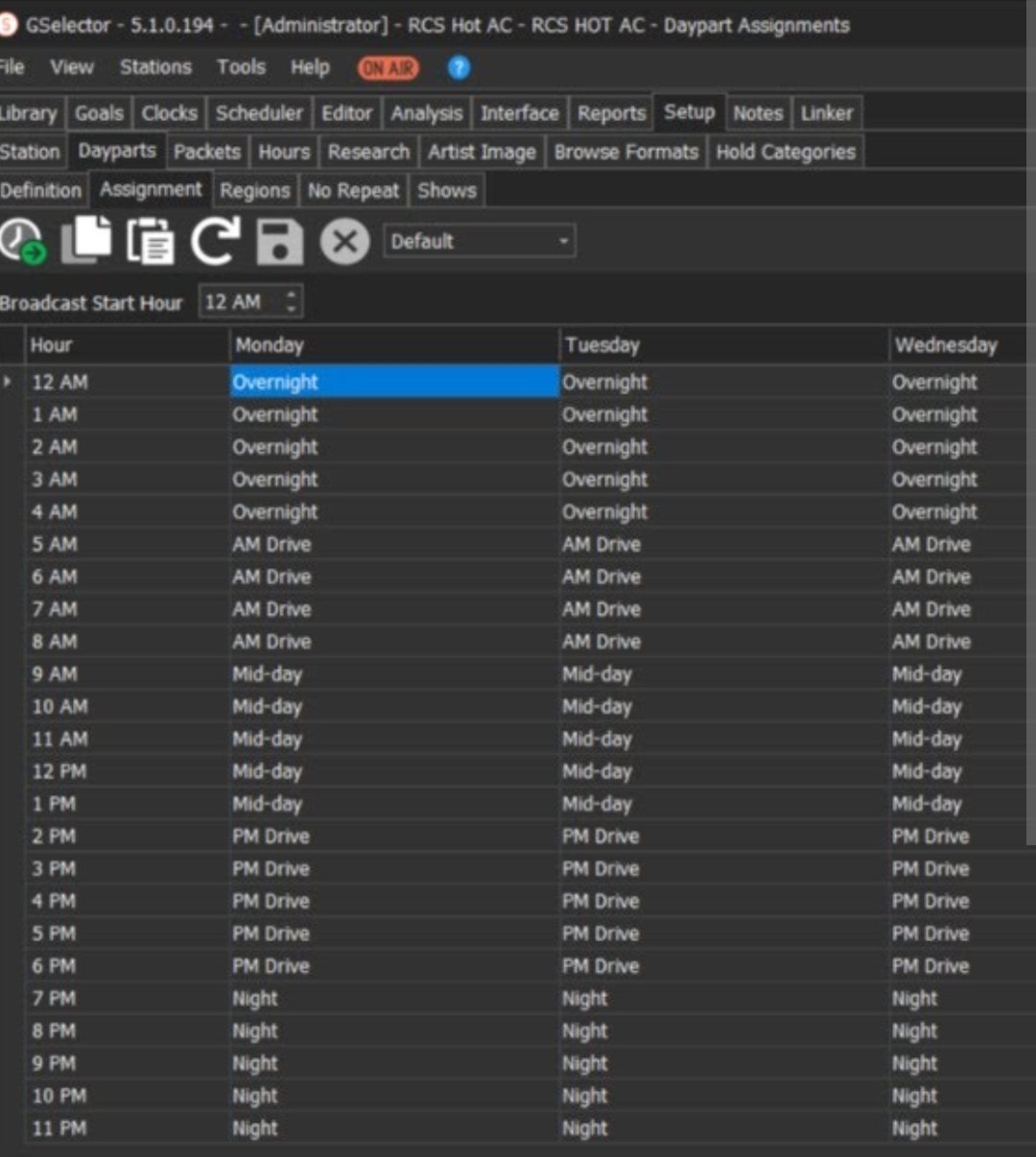The image size is (1036, 1157).
Task: Click the Copy icon in the toolbar
Action: click(86, 240)
